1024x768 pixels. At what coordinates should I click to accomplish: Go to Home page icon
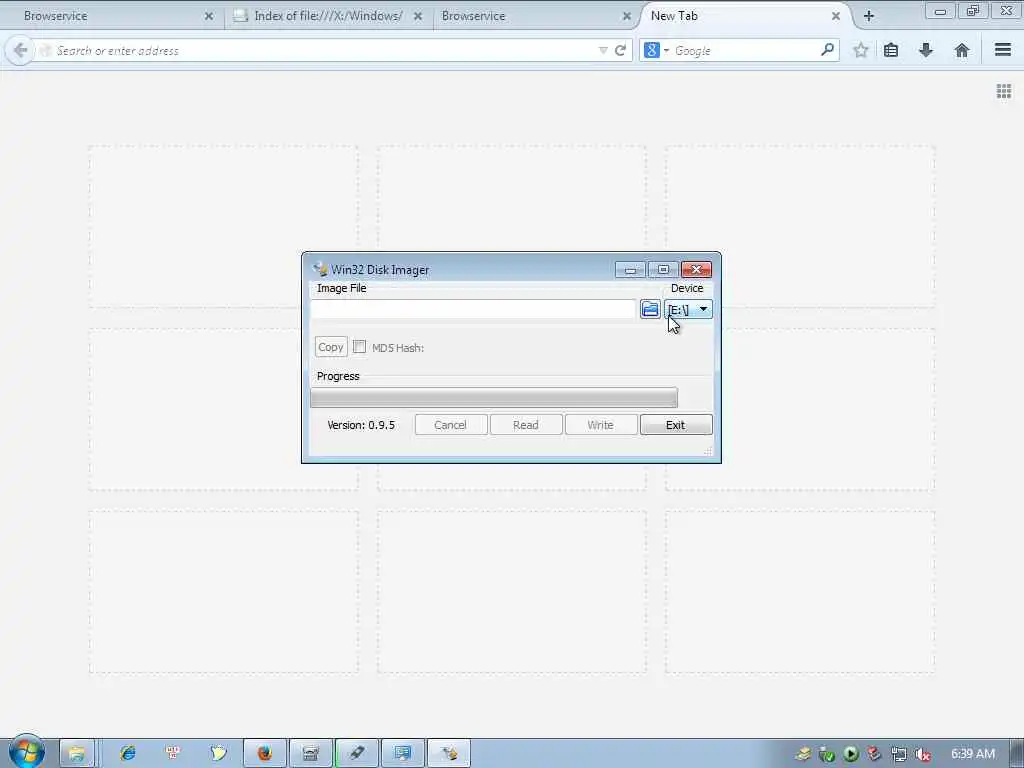coord(961,50)
